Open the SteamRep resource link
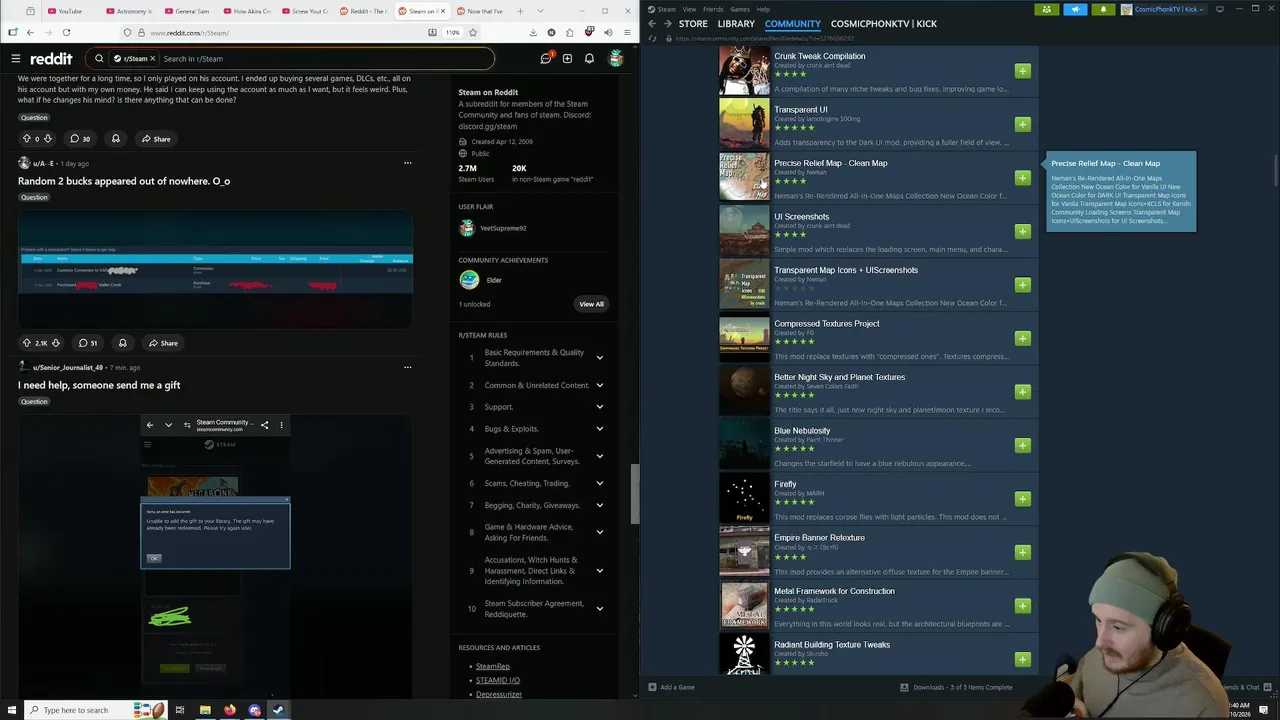This screenshot has width=1280, height=720. point(492,666)
